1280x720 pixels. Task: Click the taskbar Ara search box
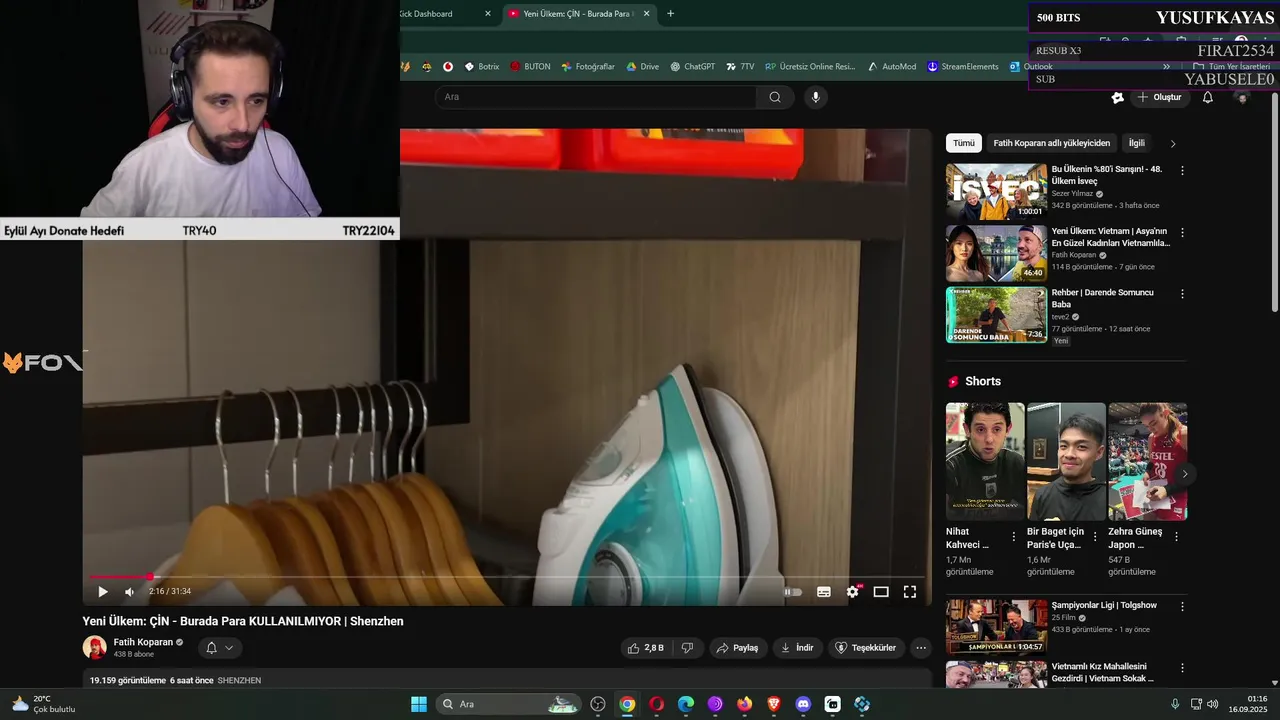pos(510,704)
